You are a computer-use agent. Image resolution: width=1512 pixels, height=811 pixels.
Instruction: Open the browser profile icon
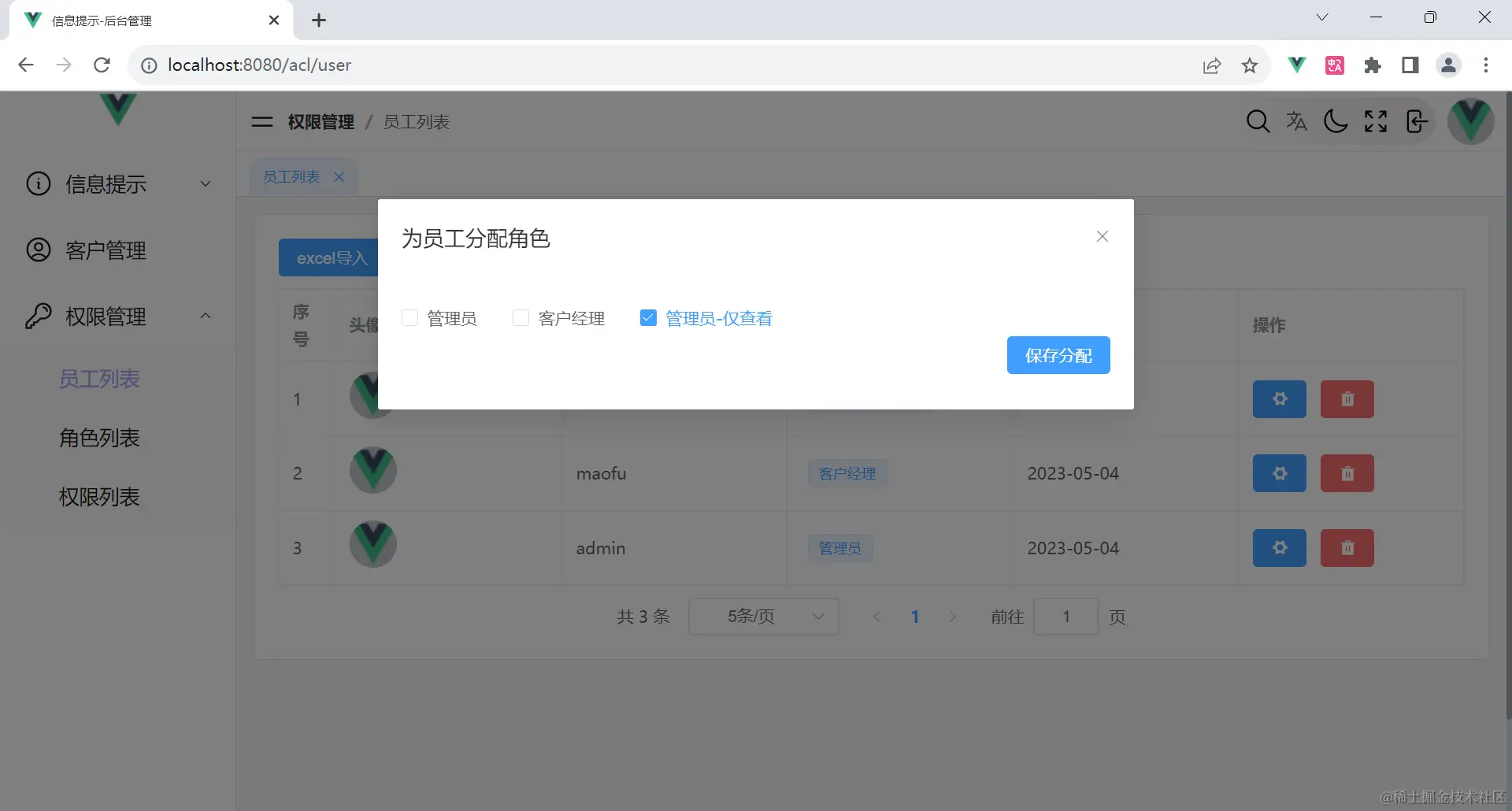(x=1448, y=65)
